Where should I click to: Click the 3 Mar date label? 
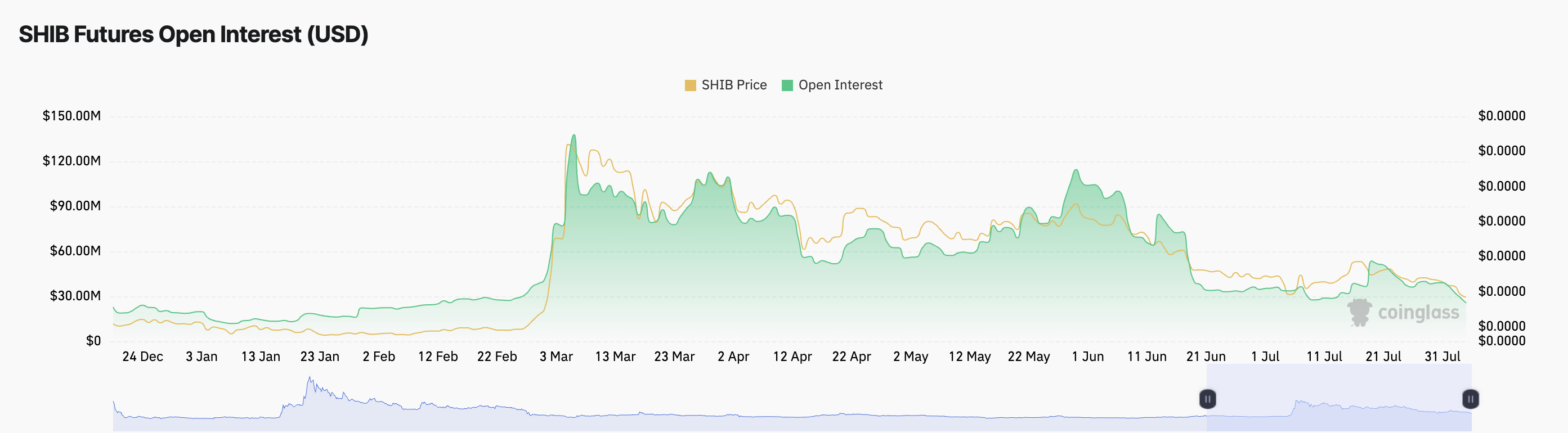[x=555, y=357]
